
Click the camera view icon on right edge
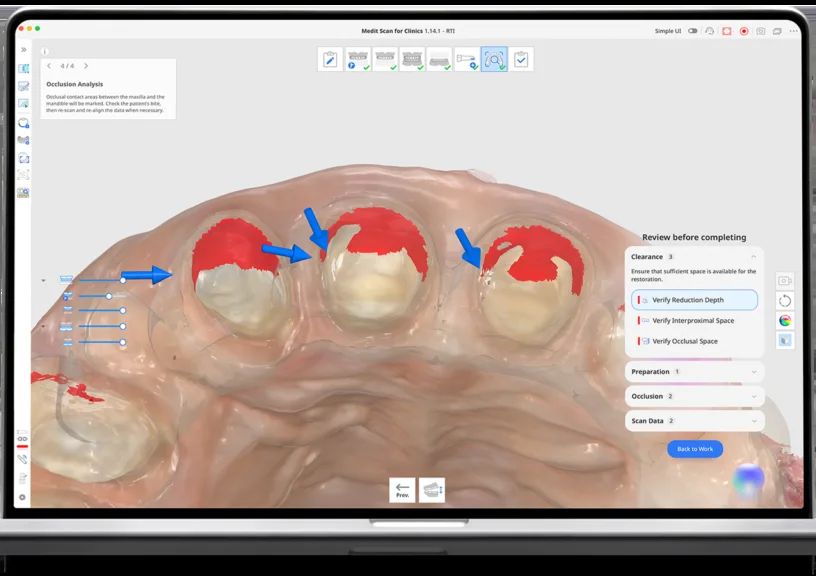tap(785, 281)
